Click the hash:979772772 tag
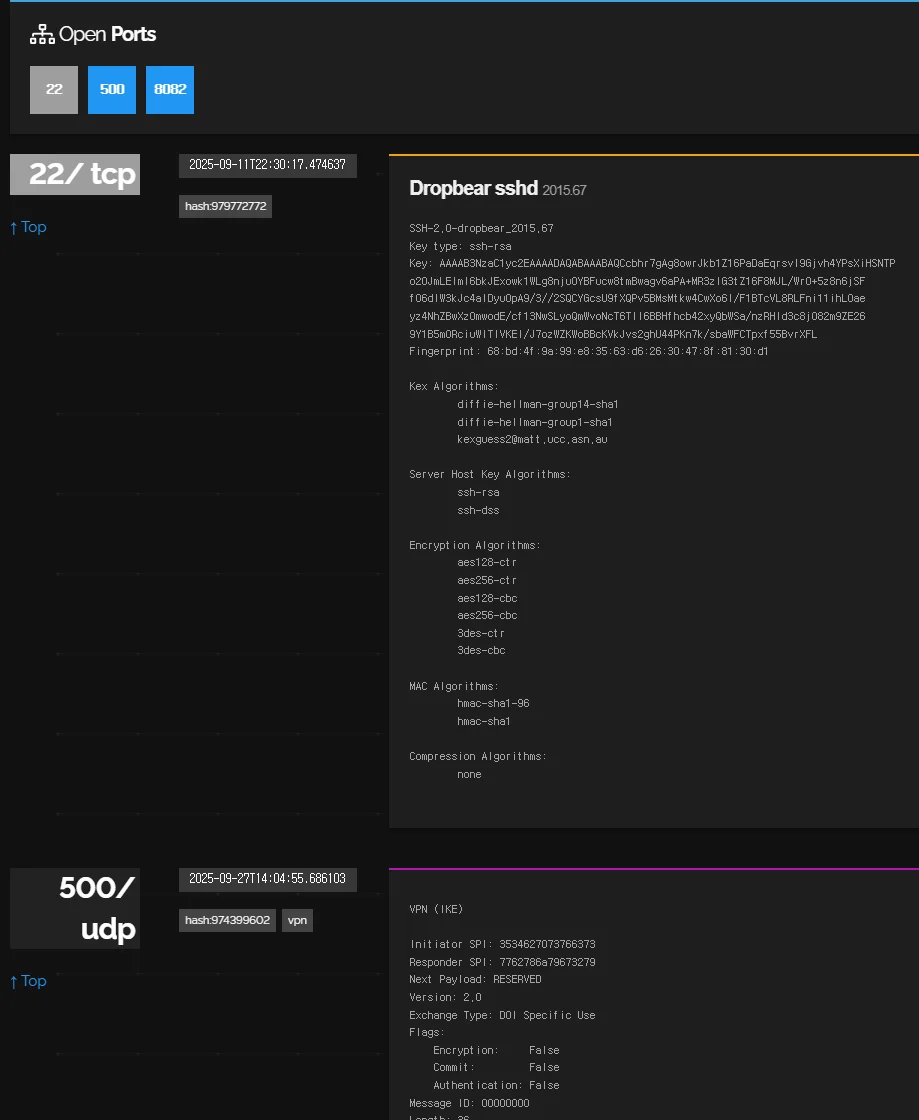The height and width of the screenshot is (1120, 919). coord(225,206)
